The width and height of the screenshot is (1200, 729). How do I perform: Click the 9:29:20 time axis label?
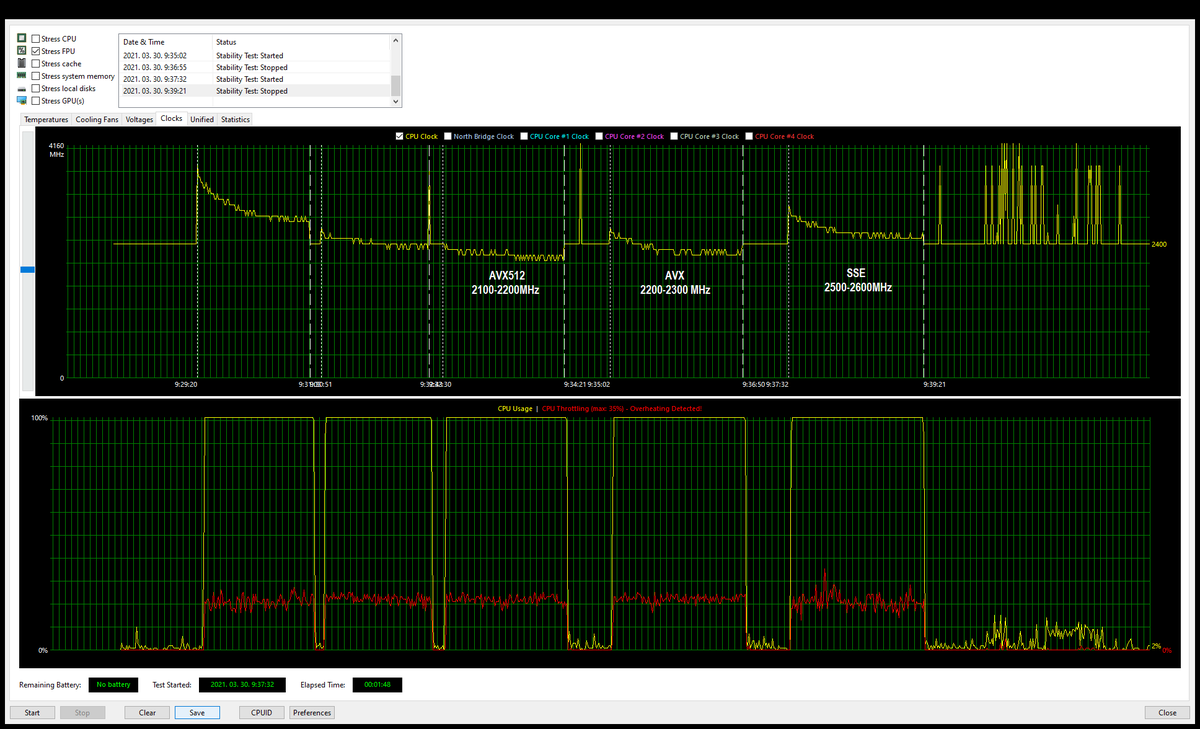pyautogui.click(x=186, y=383)
